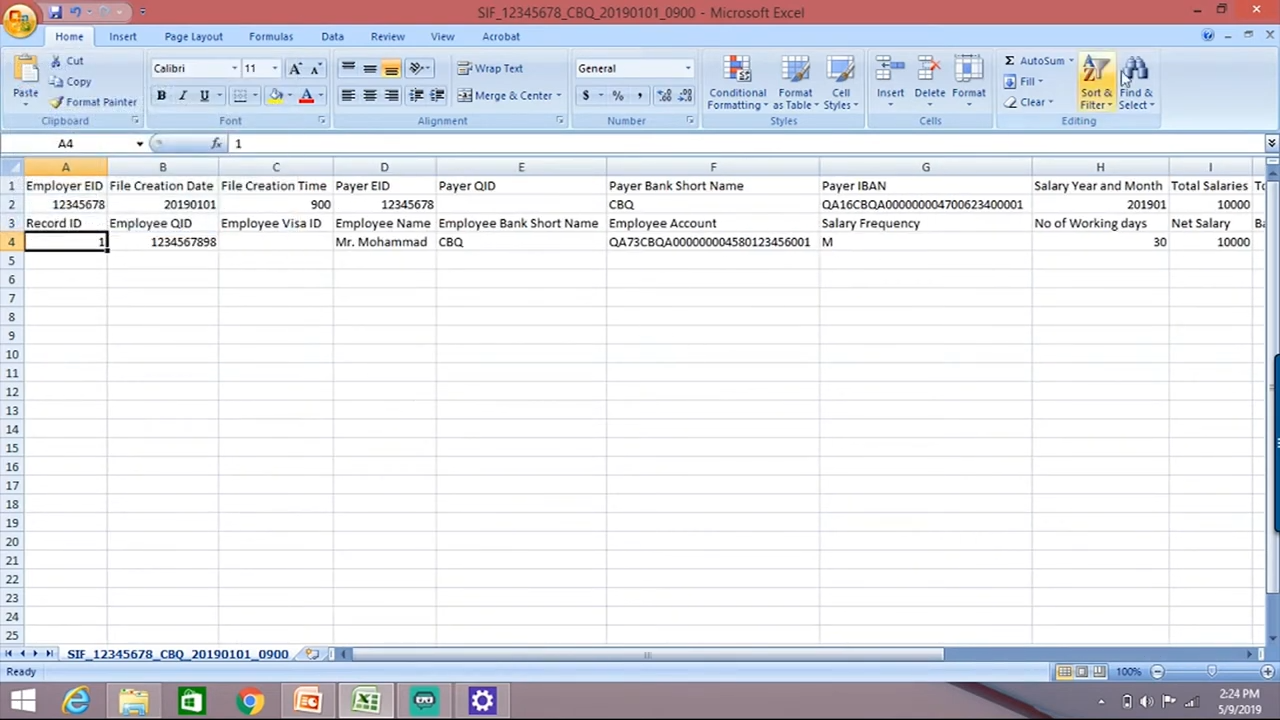Open the font size 11 dropdown

[275, 68]
